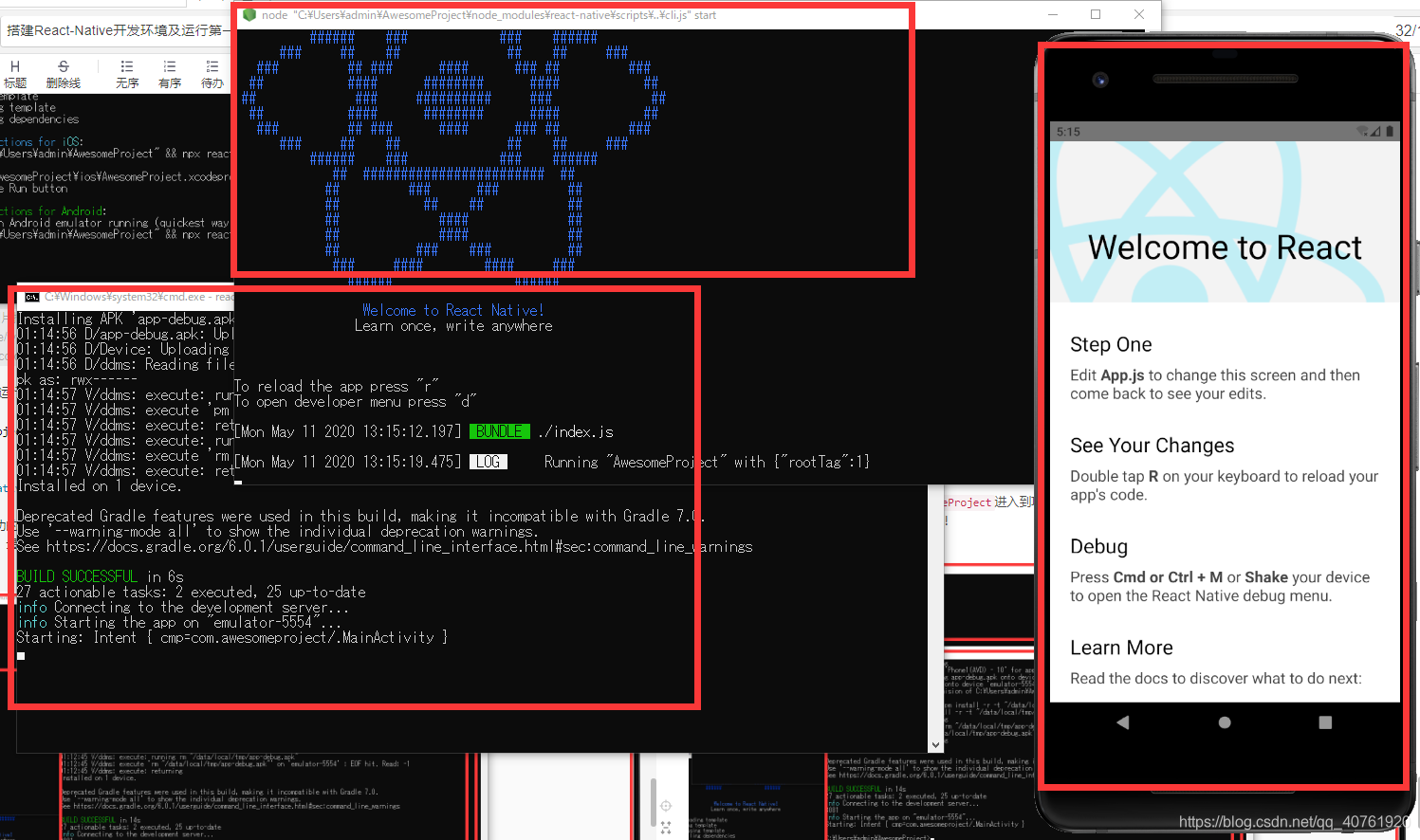The width and height of the screenshot is (1420, 840).
Task: Click 'BUILD SUCCESSFUL in 6s' text
Action: click(101, 576)
